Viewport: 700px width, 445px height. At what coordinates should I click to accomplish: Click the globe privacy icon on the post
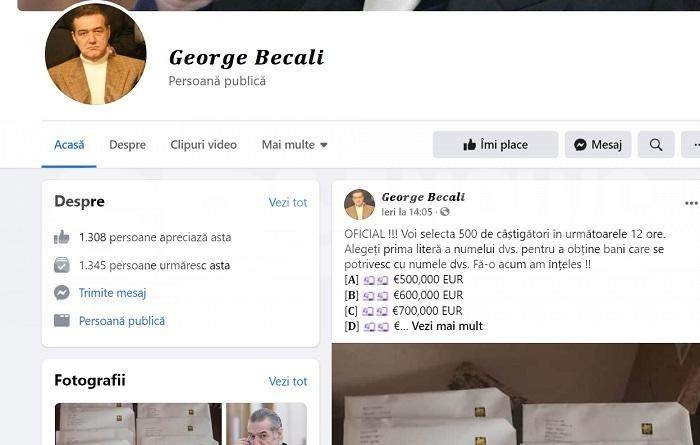[x=445, y=212]
